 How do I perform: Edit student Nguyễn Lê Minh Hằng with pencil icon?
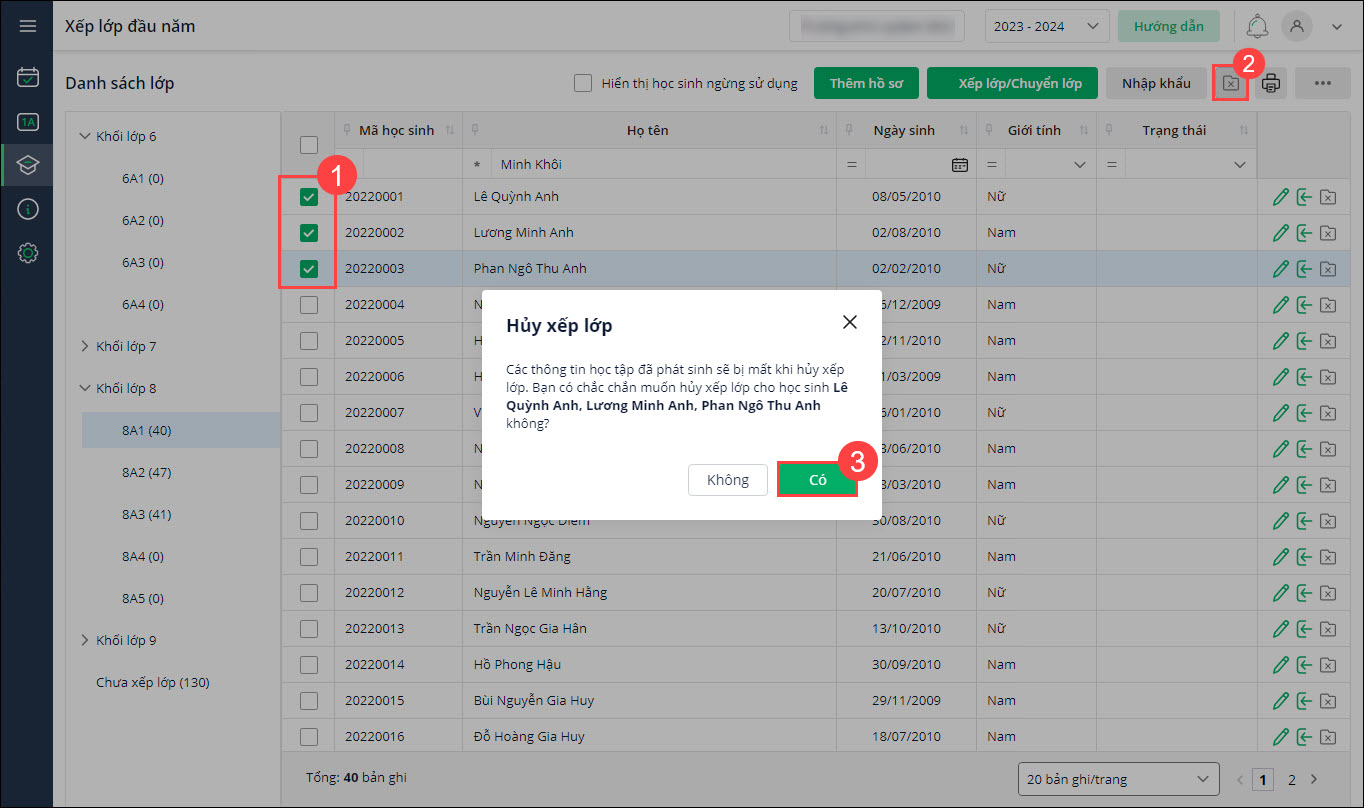[x=1280, y=593]
